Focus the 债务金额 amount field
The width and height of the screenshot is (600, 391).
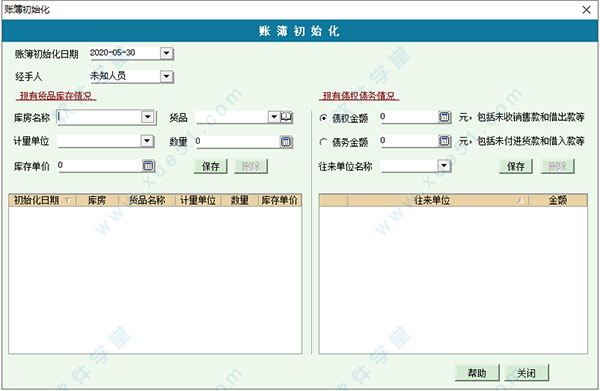pos(409,141)
